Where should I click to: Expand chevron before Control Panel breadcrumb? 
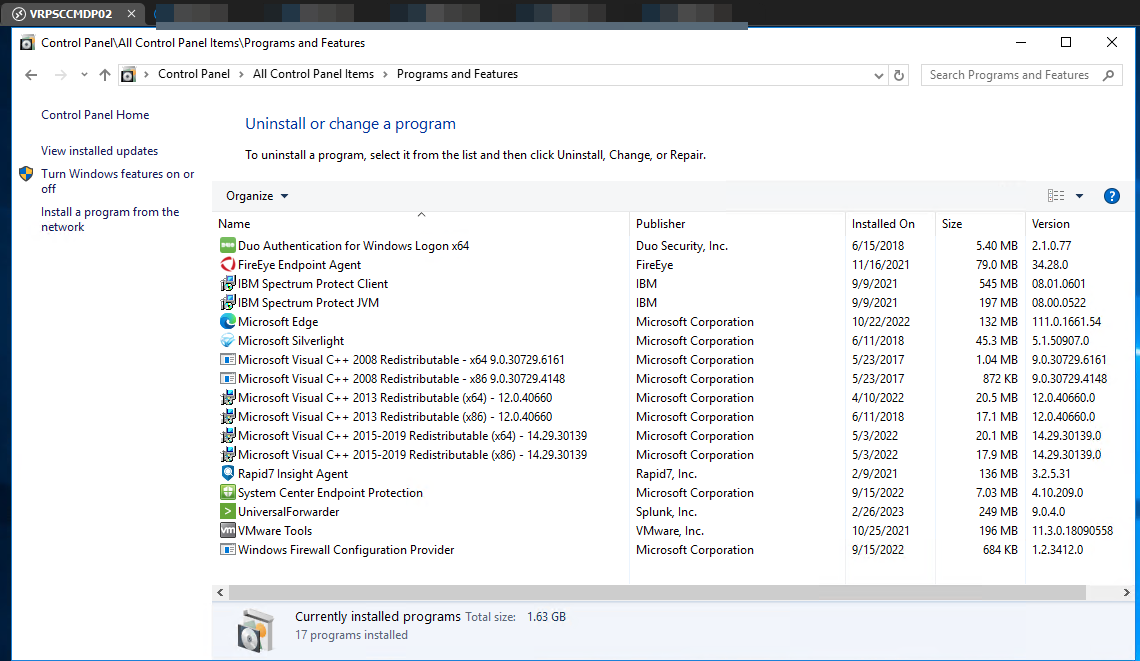[x=146, y=74]
